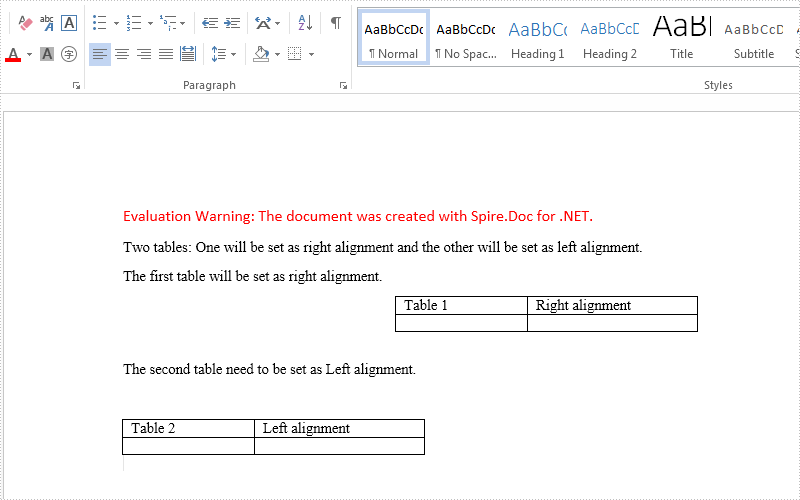This screenshot has height=500, width=800.
Task: Click the 'Two tables: One will be' sentence
Action: [383, 247]
